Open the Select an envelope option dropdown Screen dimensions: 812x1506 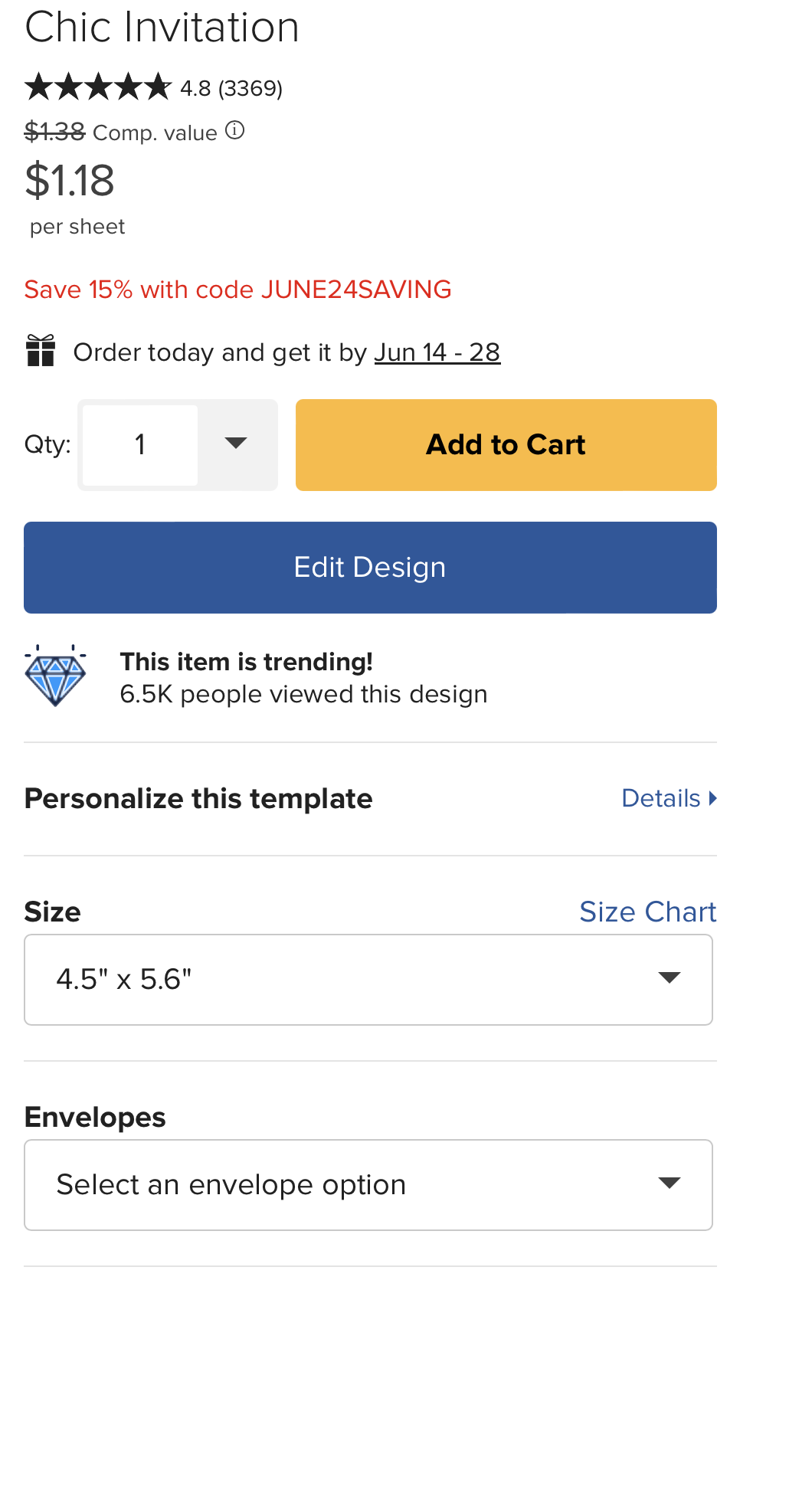coord(368,1185)
